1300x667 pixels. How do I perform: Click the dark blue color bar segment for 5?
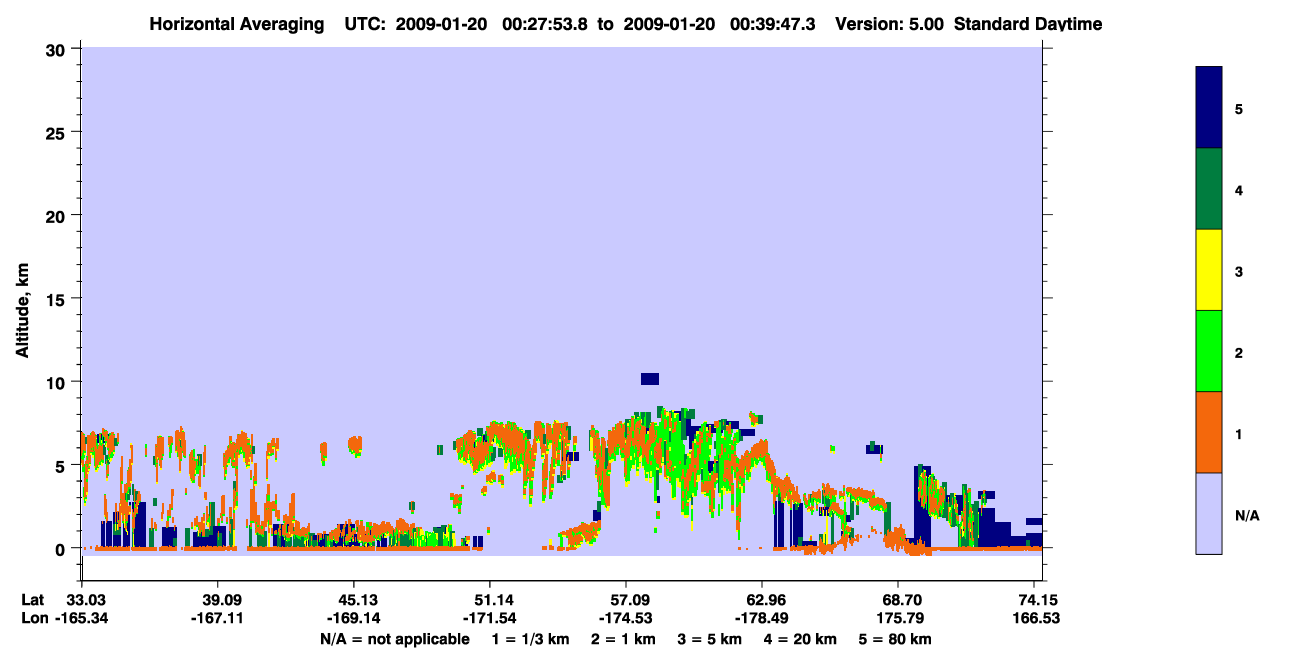pyautogui.click(x=1209, y=108)
